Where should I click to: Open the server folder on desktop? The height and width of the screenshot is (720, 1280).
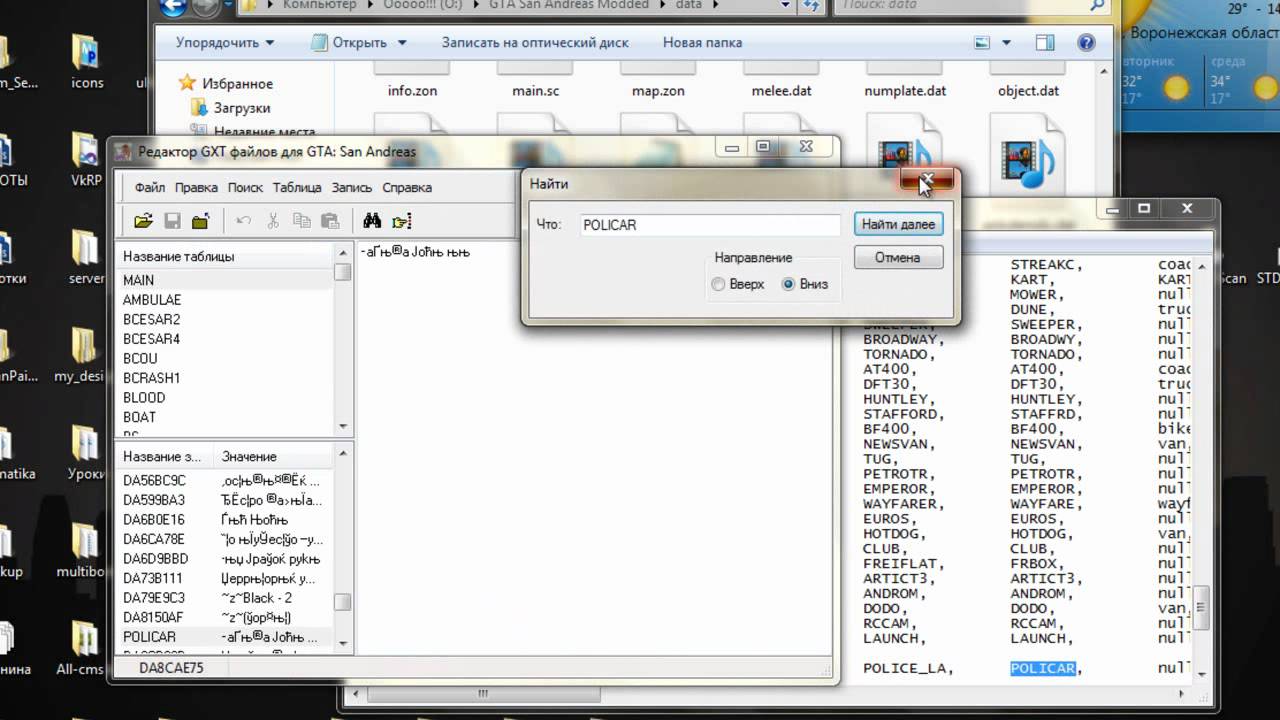(x=87, y=258)
